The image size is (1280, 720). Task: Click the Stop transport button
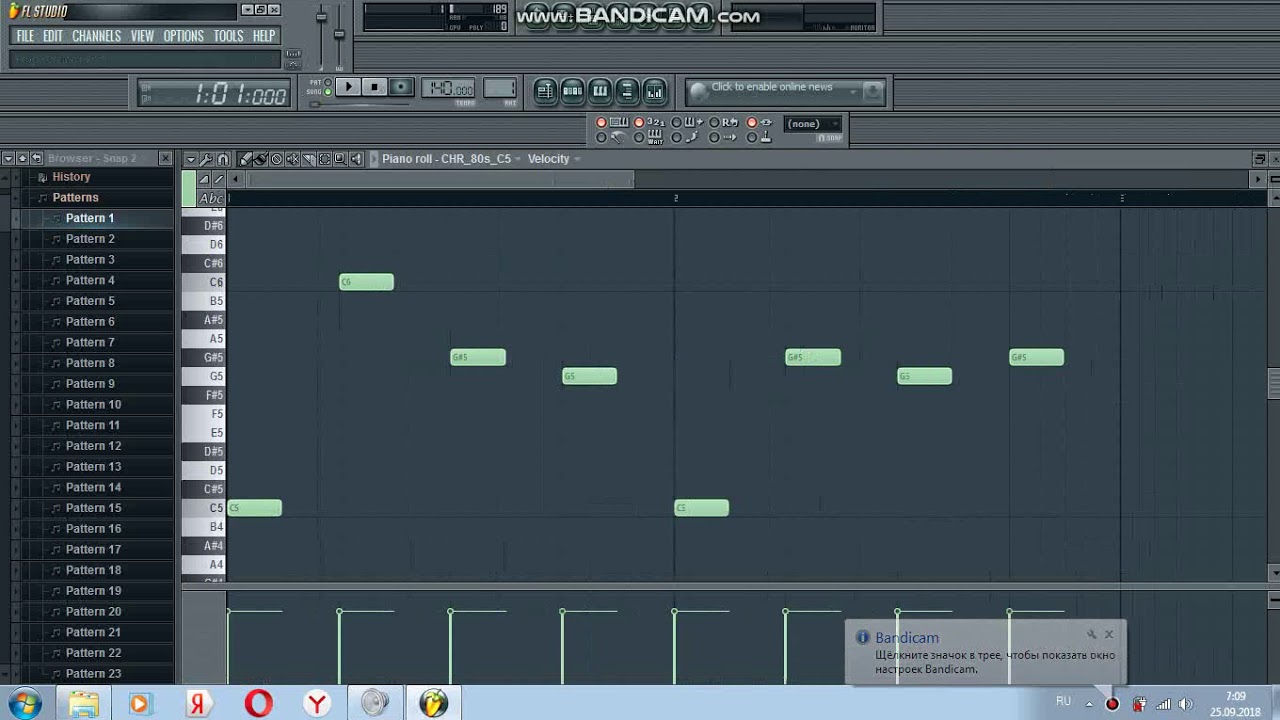pos(374,88)
